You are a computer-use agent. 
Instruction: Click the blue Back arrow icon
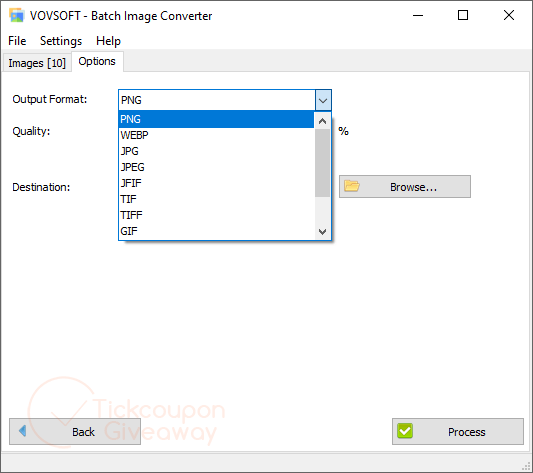[x=22, y=431]
